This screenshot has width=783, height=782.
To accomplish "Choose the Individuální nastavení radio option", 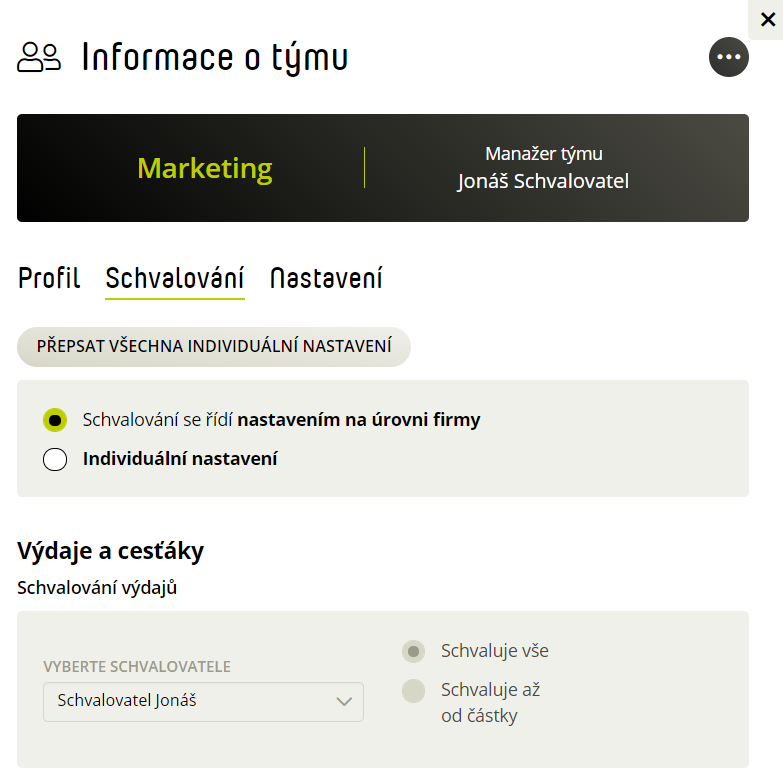I will click(55, 459).
